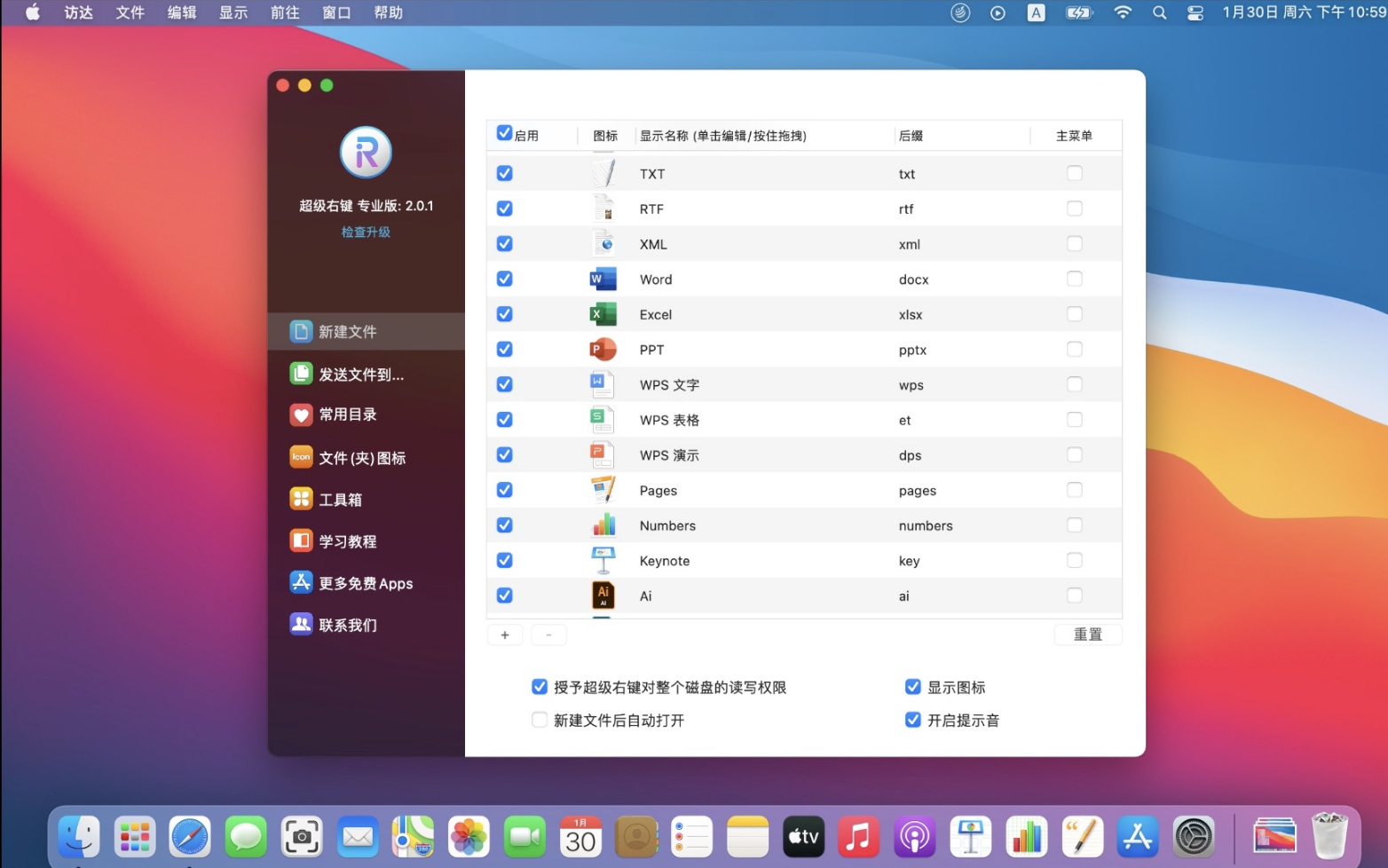Image resolution: width=1388 pixels, height=868 pixels.
Task: Open the 常用目录 sidebar section
Action: click(x=366, y=414)
